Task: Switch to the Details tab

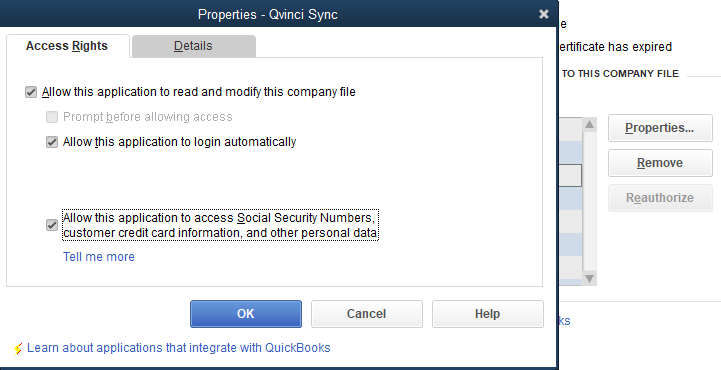Action: (x=193, y=46)
